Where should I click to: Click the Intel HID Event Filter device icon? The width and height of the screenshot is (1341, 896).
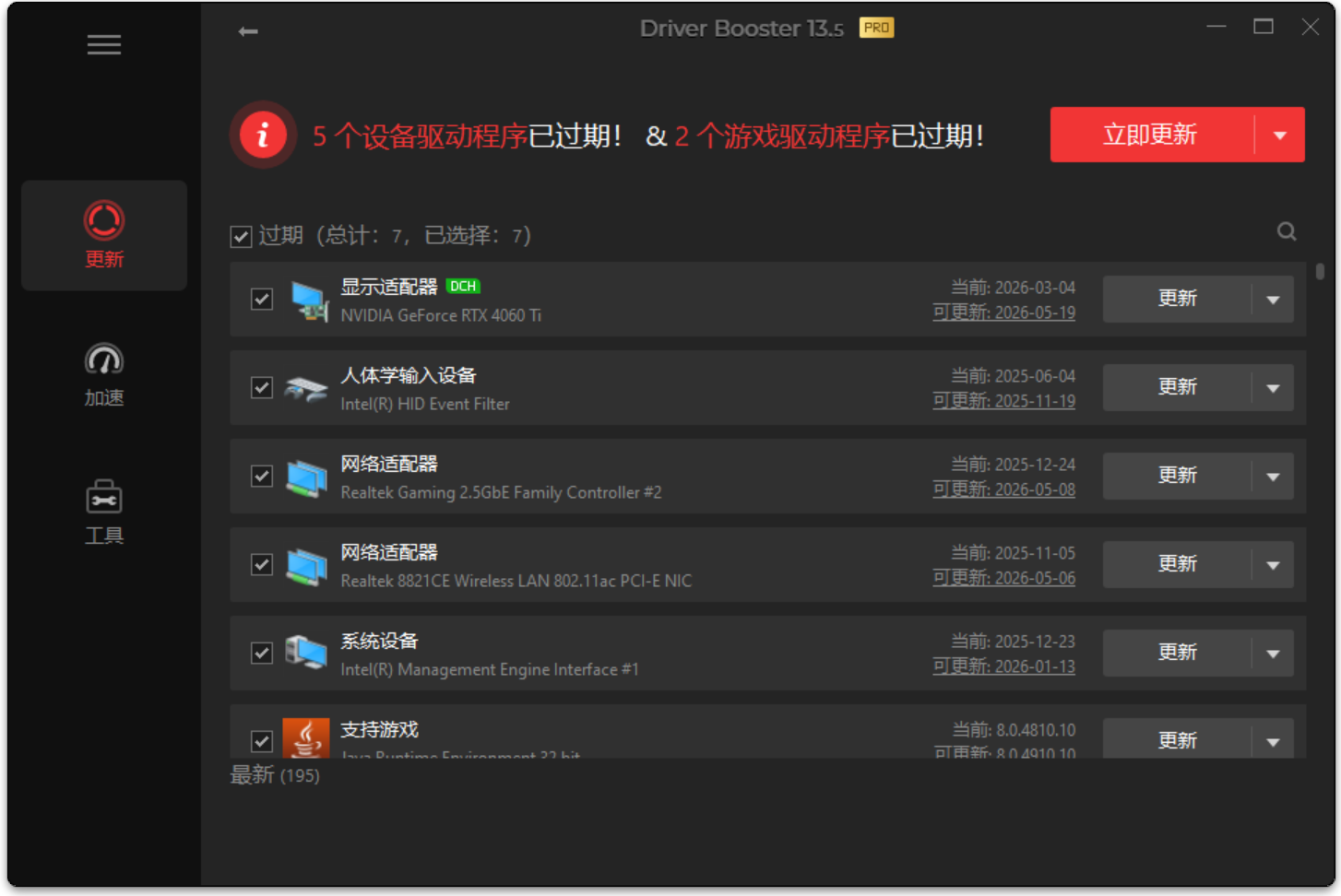click(x=306, y=388)
